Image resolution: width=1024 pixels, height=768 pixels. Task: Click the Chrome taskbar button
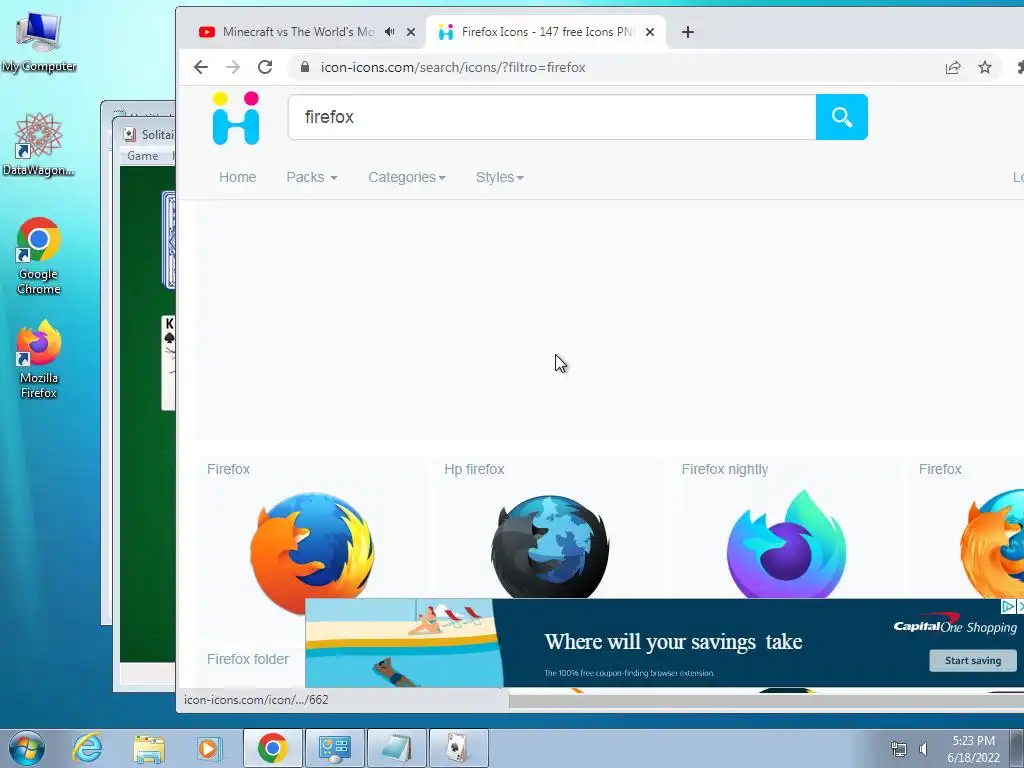(x=272, y=748)
